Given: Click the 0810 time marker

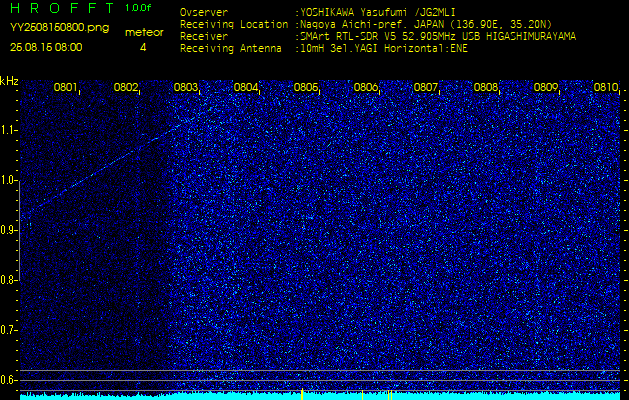Looking at the screenshot, I should (605, 87).
